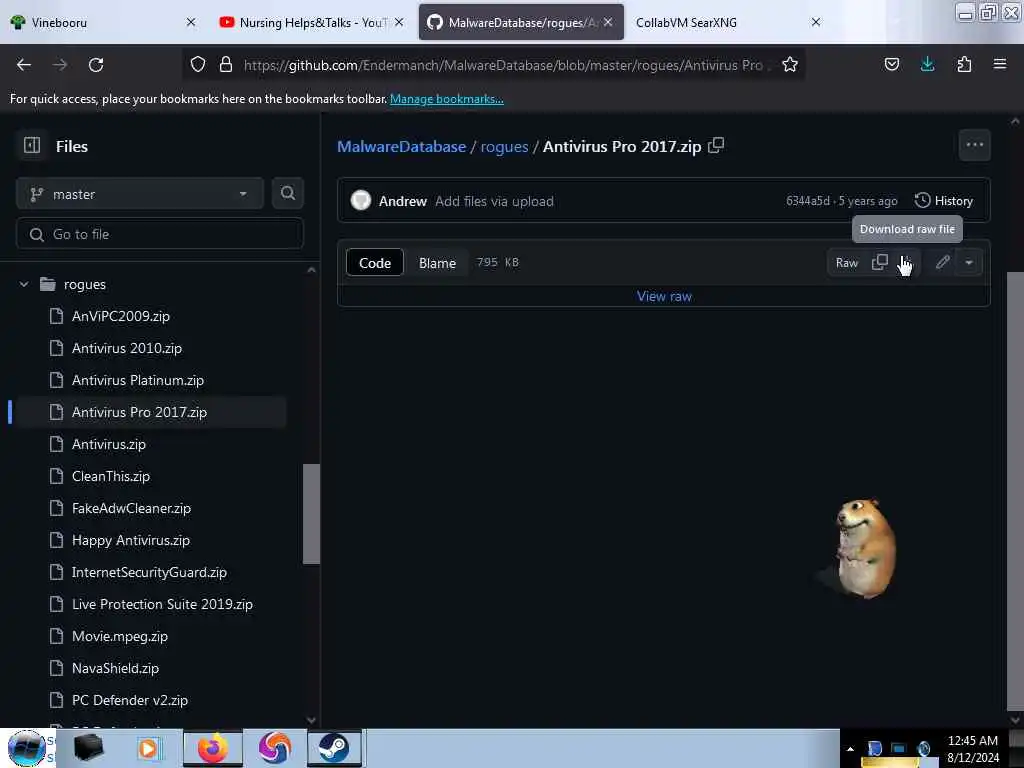Collapse the rogues folder

coord(24,284)
